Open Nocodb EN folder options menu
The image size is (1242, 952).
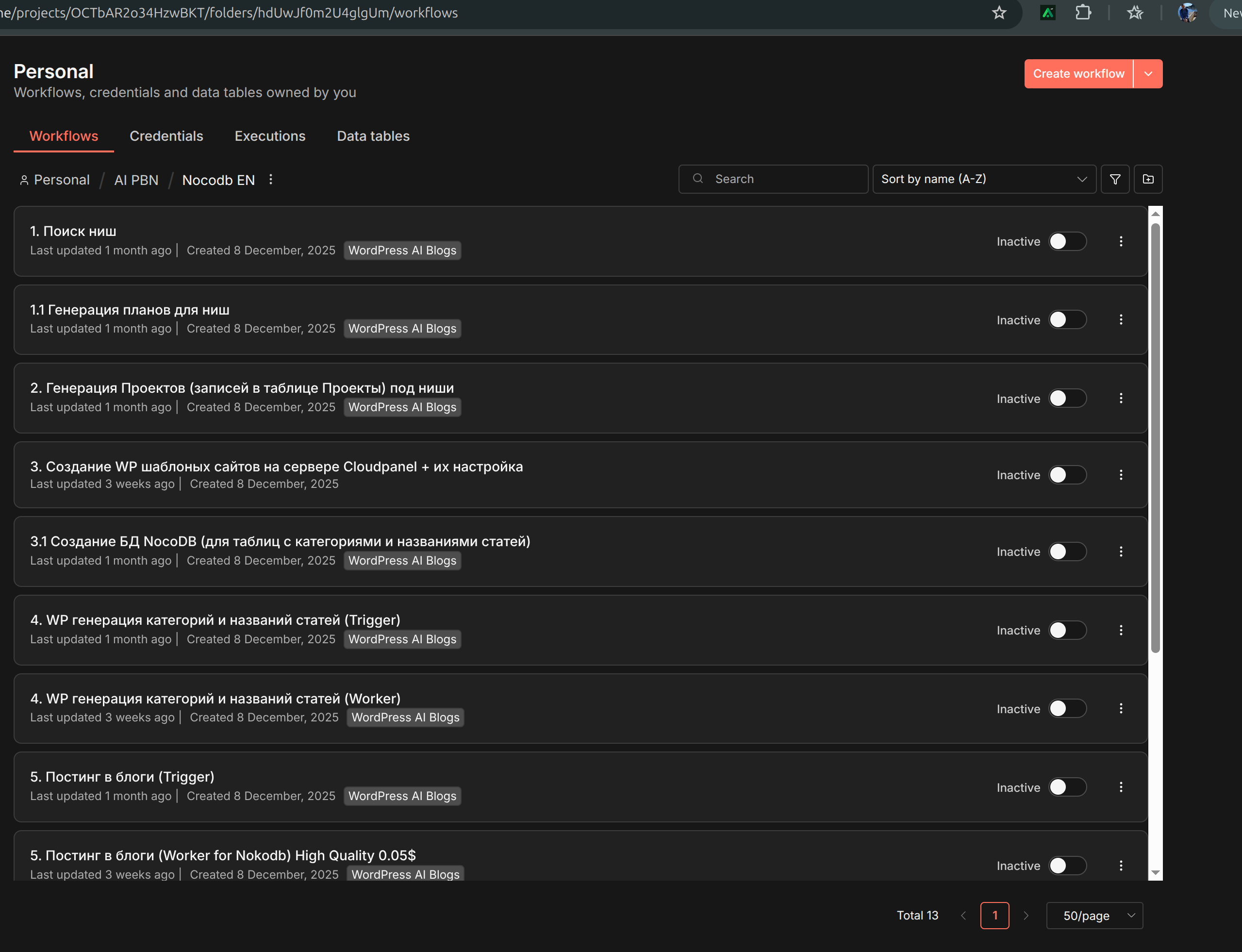[271, 179]
